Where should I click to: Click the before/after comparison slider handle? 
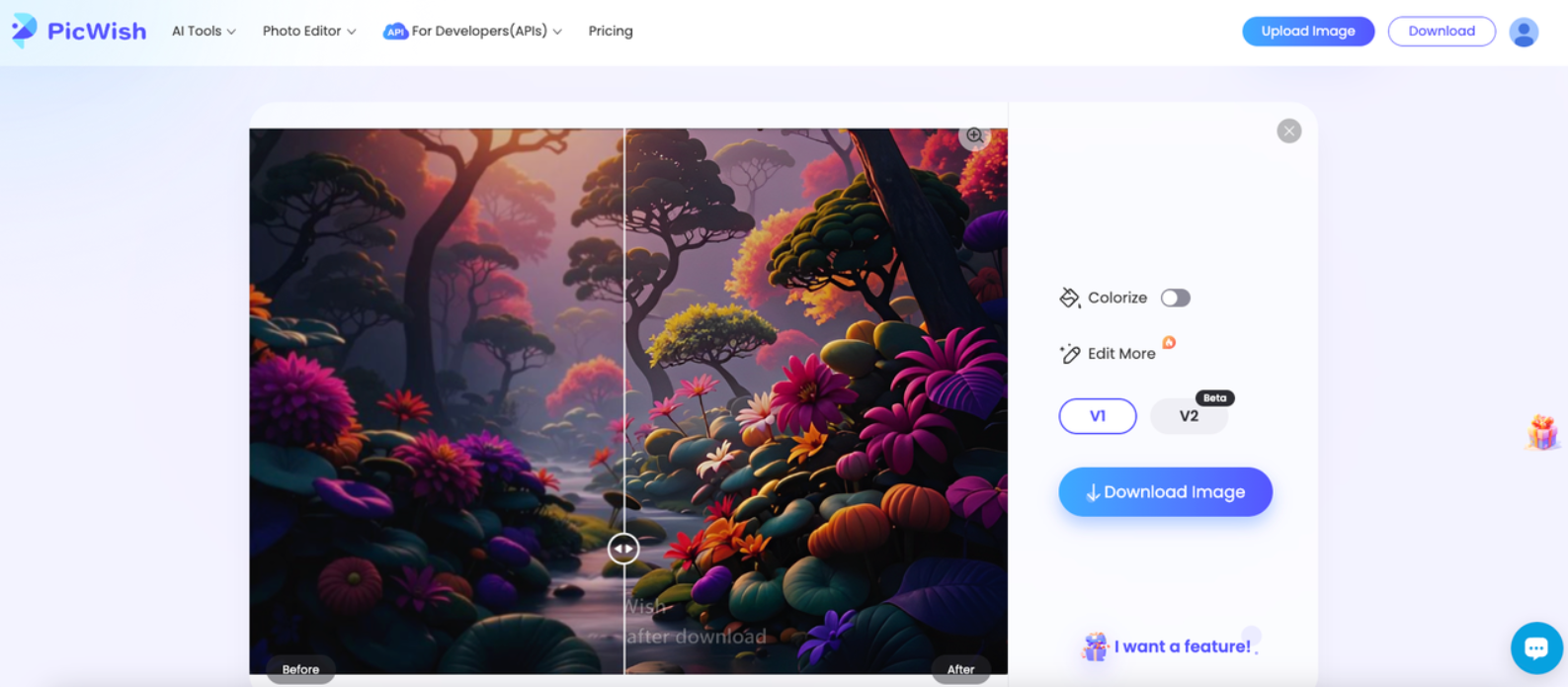coord(623,549)
